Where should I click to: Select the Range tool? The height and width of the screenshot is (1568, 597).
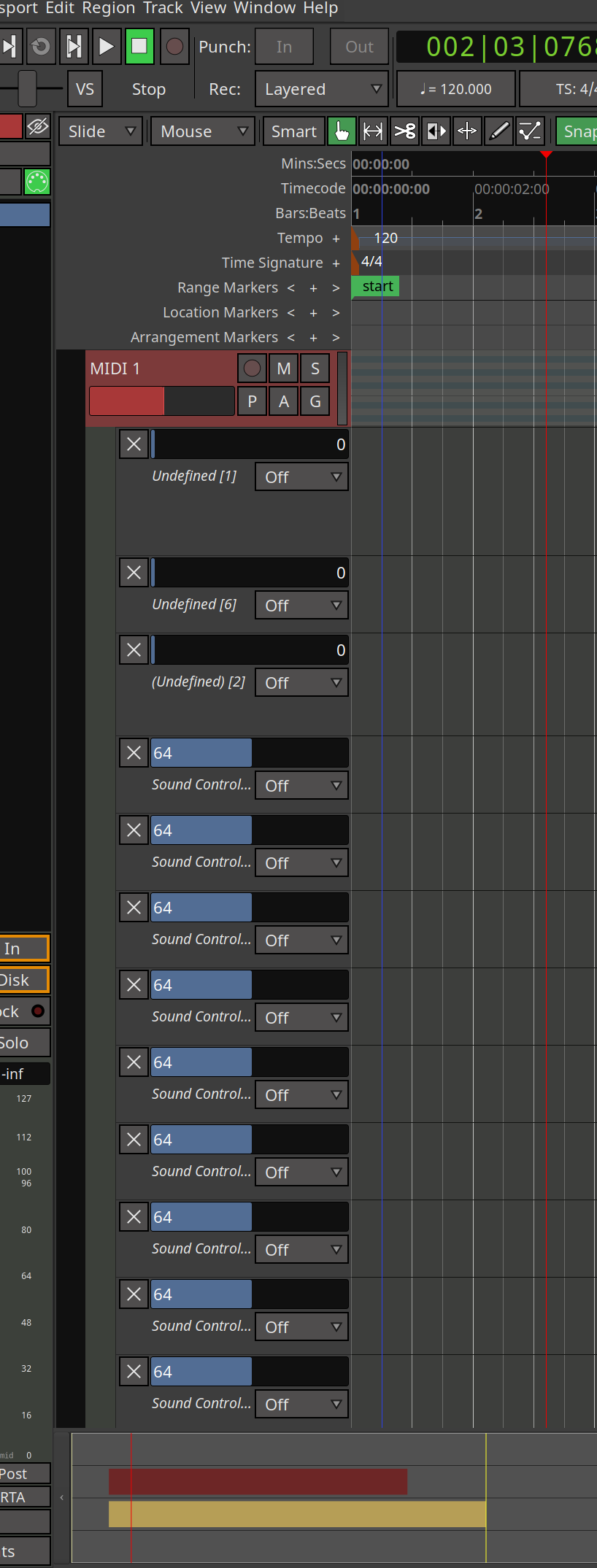[x=373, y=131]
